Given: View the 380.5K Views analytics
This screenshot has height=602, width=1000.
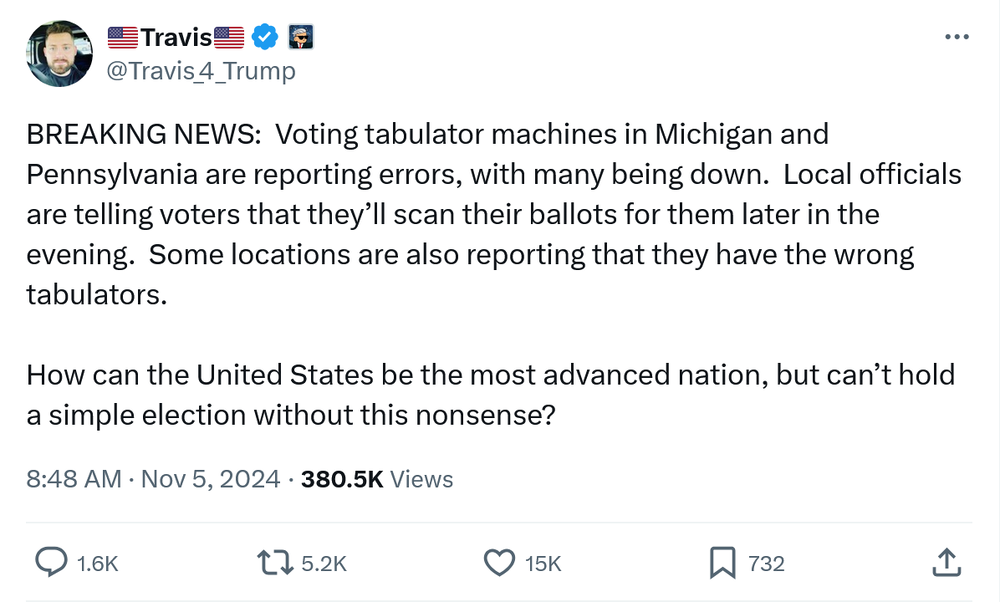Looking at the screenshot, I should (x=377, y=479).
